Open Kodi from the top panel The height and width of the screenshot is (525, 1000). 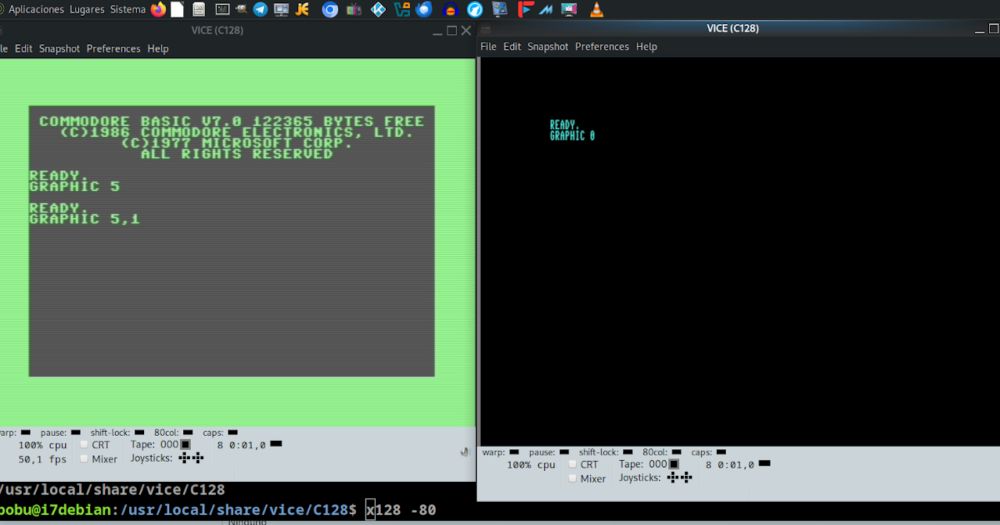378,10
